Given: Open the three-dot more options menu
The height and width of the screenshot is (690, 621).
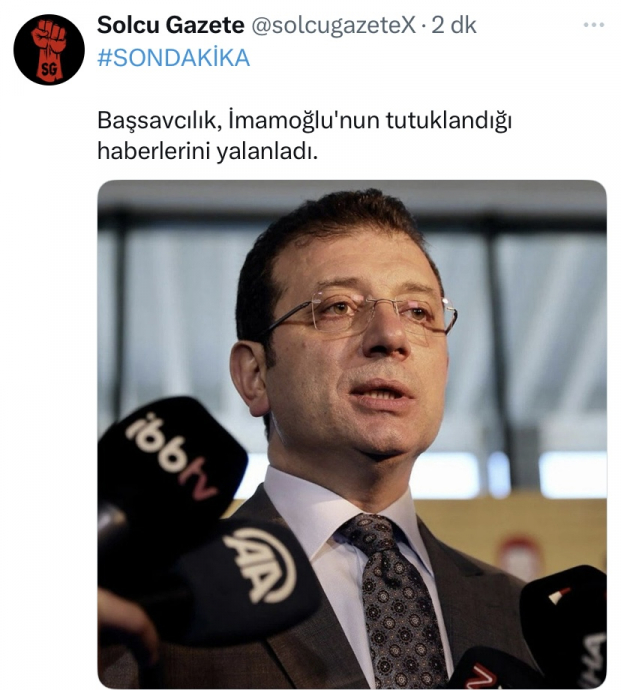Looking at the screenshot, I should pos(594,25).
